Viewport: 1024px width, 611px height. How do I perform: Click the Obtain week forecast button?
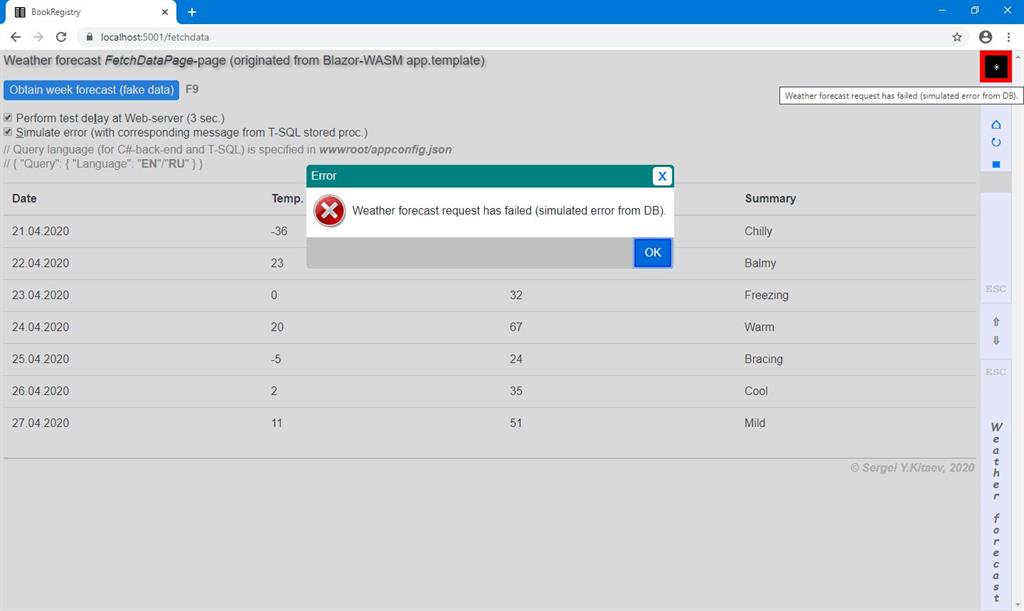91,89
